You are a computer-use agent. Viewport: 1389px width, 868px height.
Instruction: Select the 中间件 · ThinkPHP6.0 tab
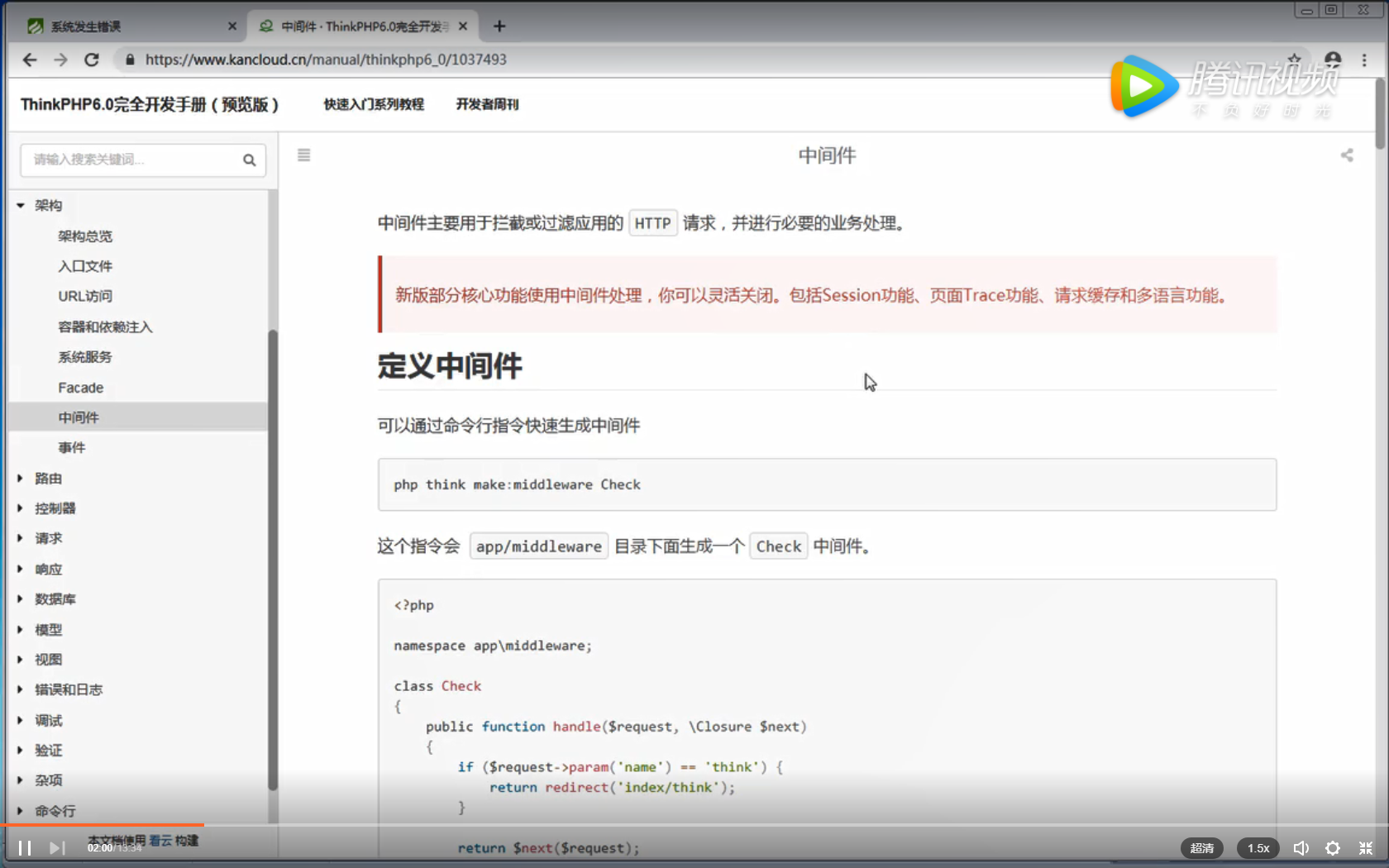coord(360,26)
